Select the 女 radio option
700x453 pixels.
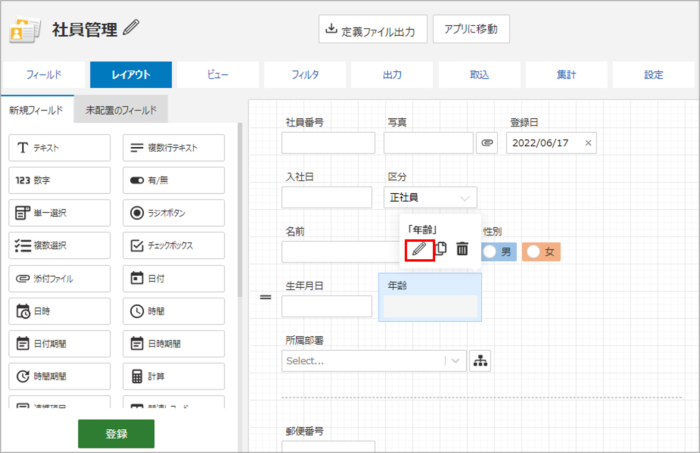point(541,252)
